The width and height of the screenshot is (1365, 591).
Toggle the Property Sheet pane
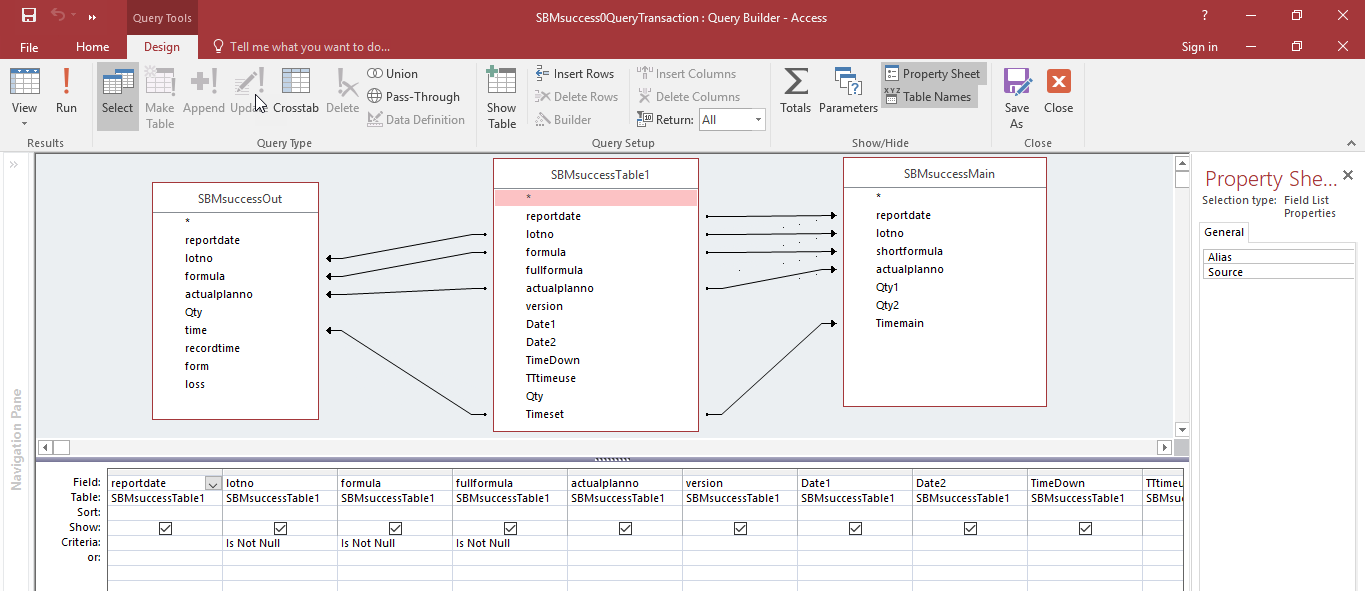[x=932, y=74]
